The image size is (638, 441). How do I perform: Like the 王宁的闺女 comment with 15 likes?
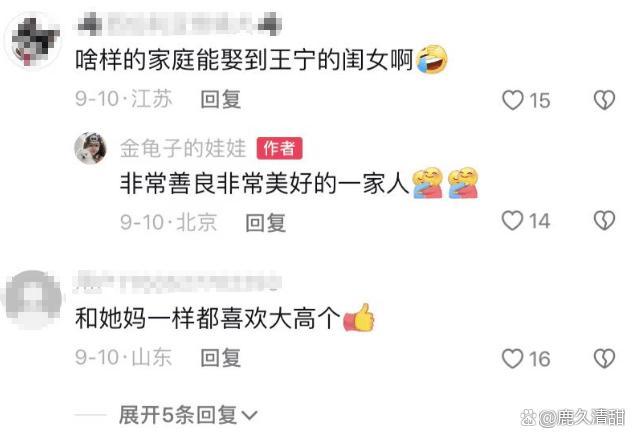tap(513, 100)
